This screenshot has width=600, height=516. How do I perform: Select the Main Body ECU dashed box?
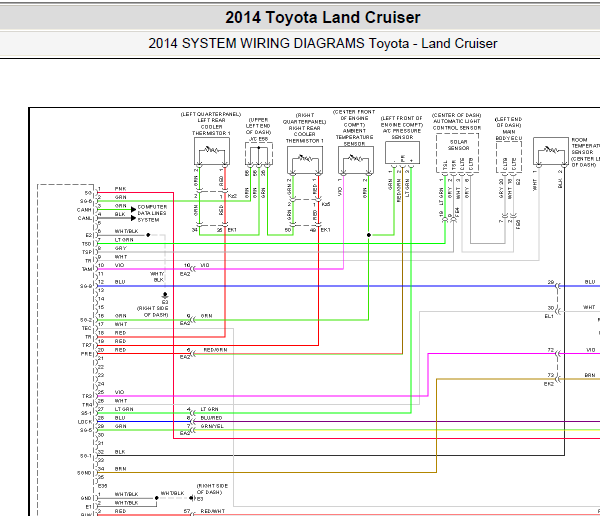pos(509,157)
